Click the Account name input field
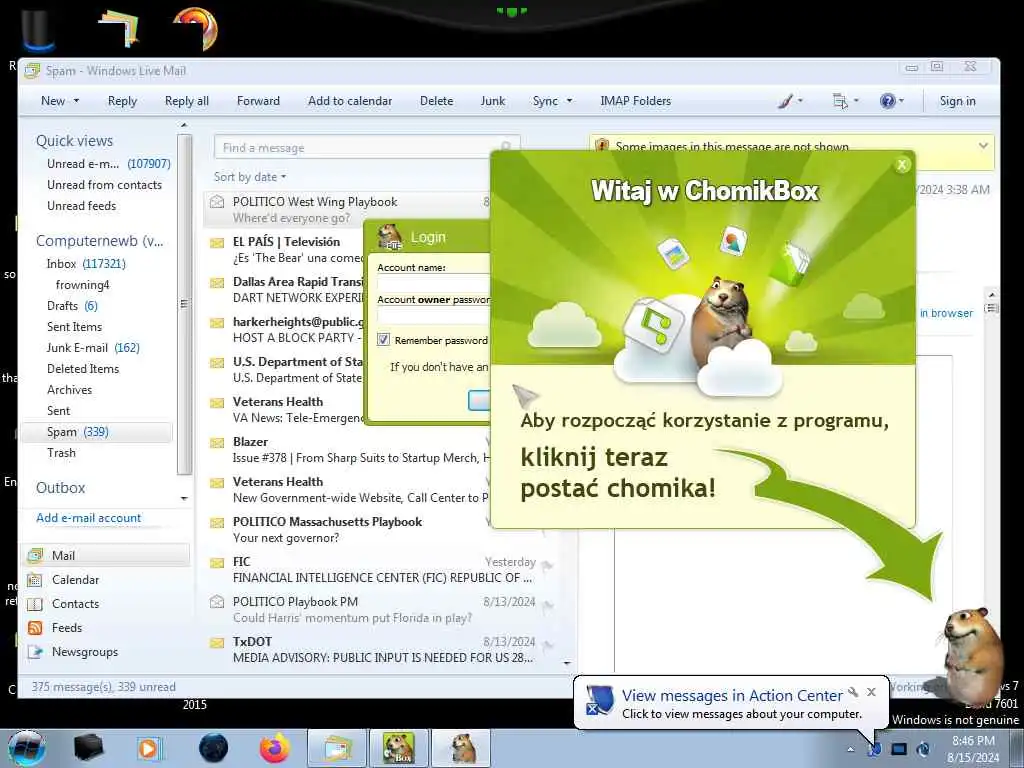 coord(434,283)
